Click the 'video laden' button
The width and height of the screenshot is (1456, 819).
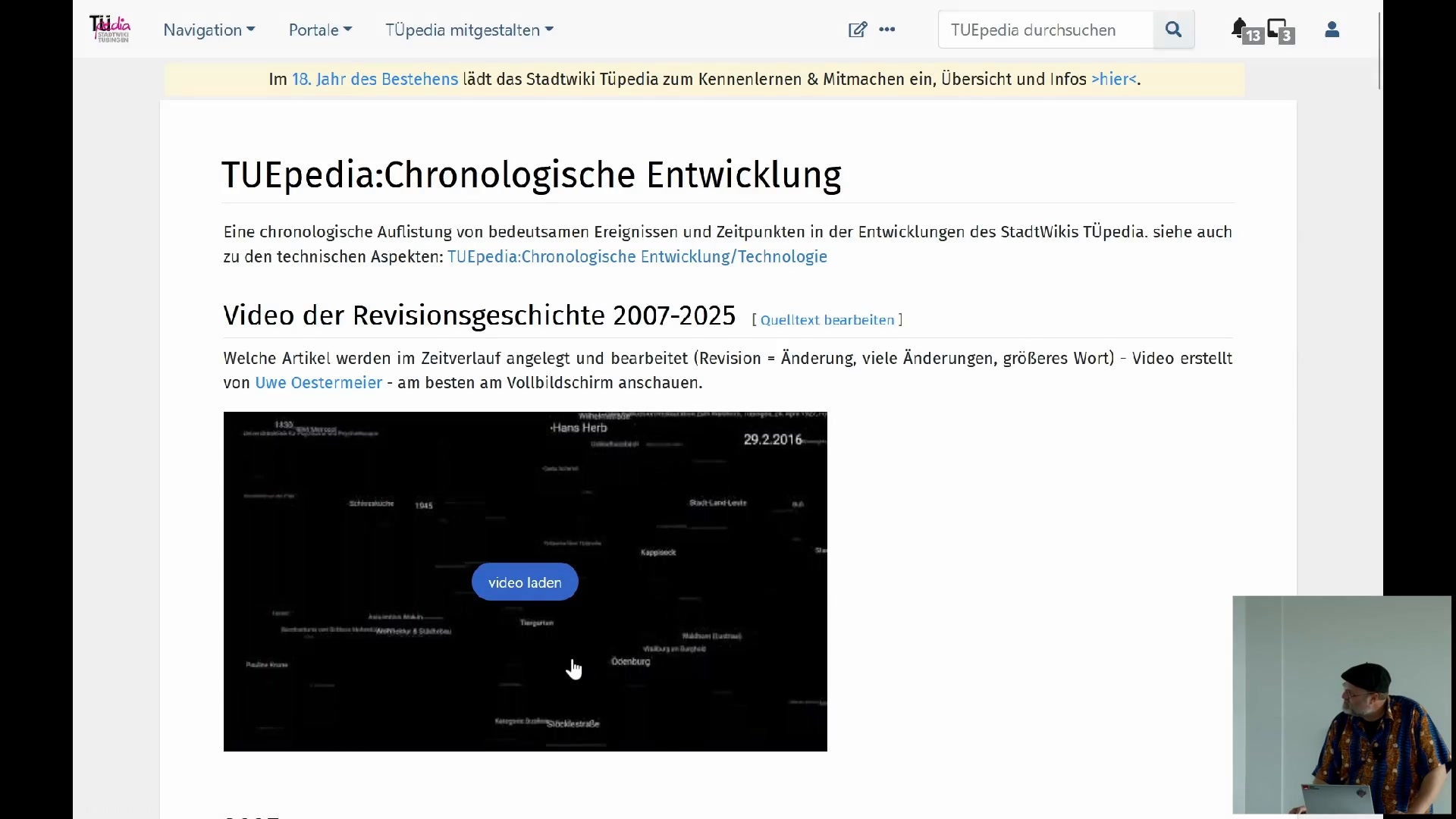[525, 582]
